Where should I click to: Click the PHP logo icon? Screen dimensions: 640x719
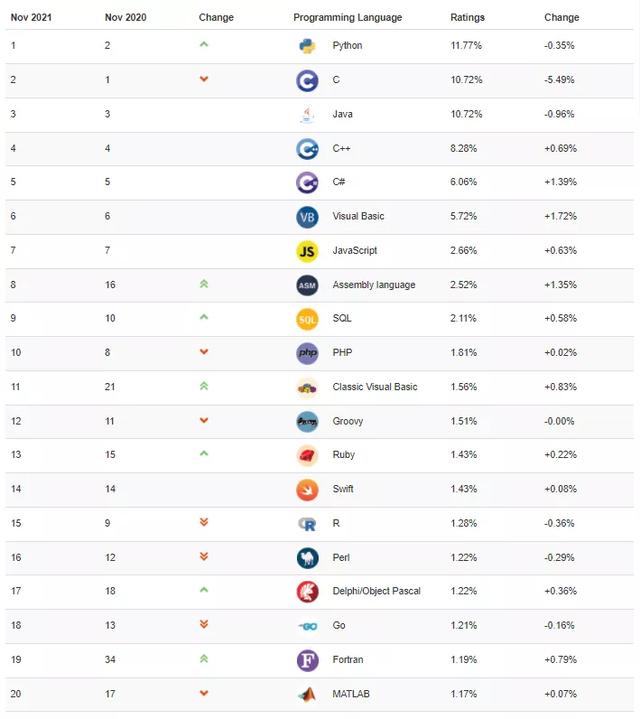point(307,353)
